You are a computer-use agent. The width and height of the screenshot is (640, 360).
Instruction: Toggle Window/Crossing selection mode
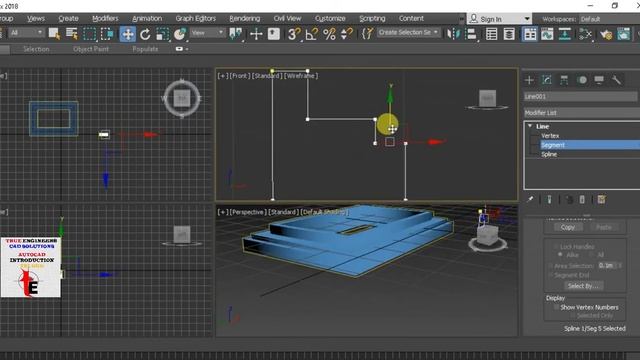pyautogui.click(x=107, y=33)
